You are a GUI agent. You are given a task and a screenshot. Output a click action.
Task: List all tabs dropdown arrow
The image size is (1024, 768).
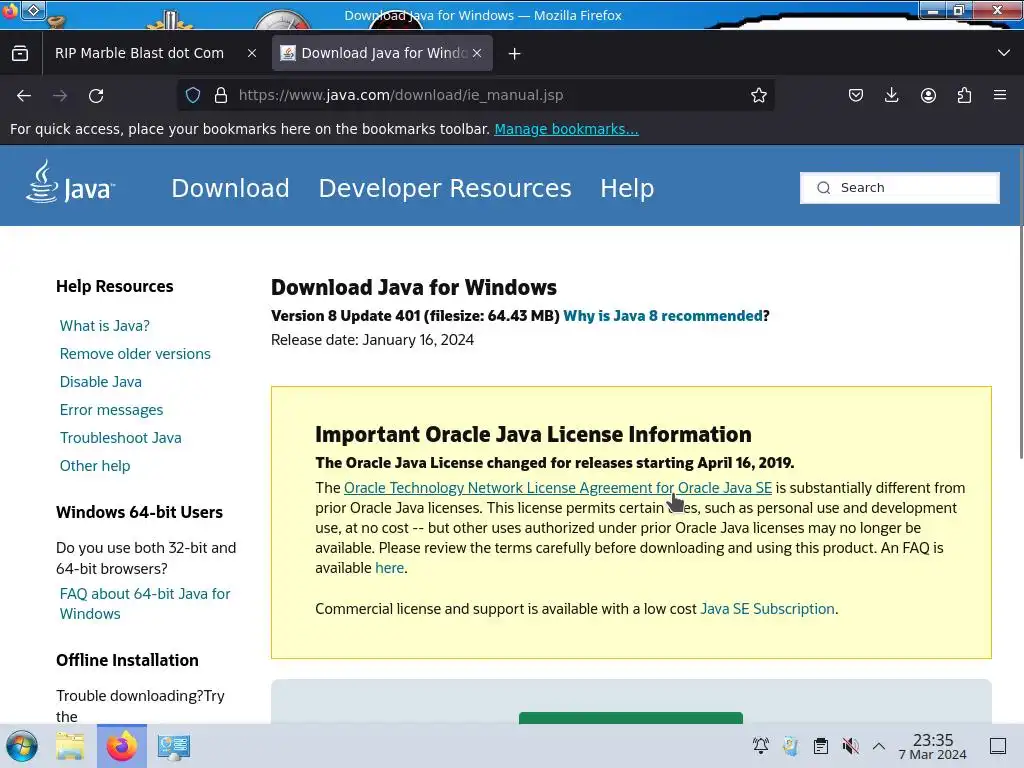(1004, 53)
